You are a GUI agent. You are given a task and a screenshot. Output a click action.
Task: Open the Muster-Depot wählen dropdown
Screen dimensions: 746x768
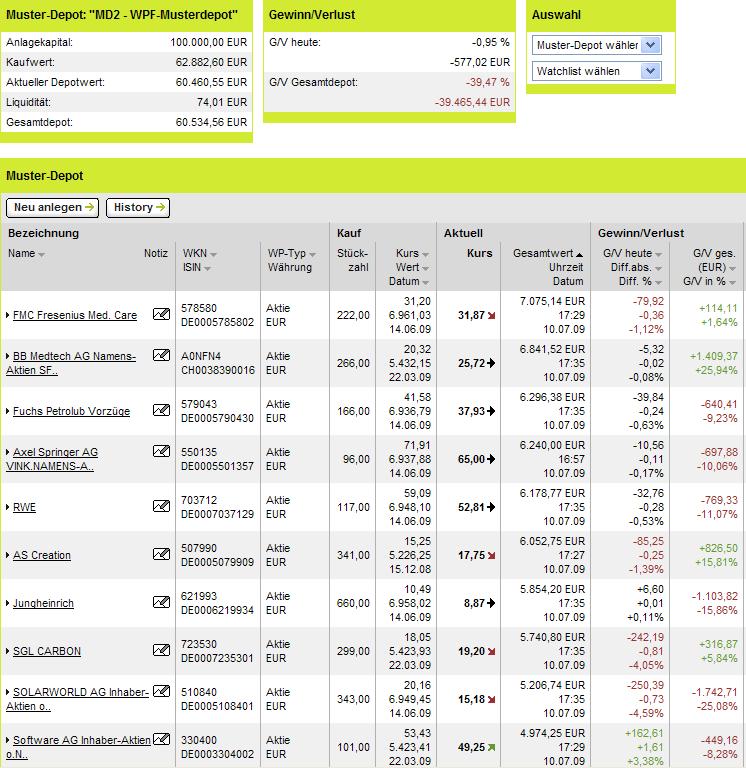597,45
